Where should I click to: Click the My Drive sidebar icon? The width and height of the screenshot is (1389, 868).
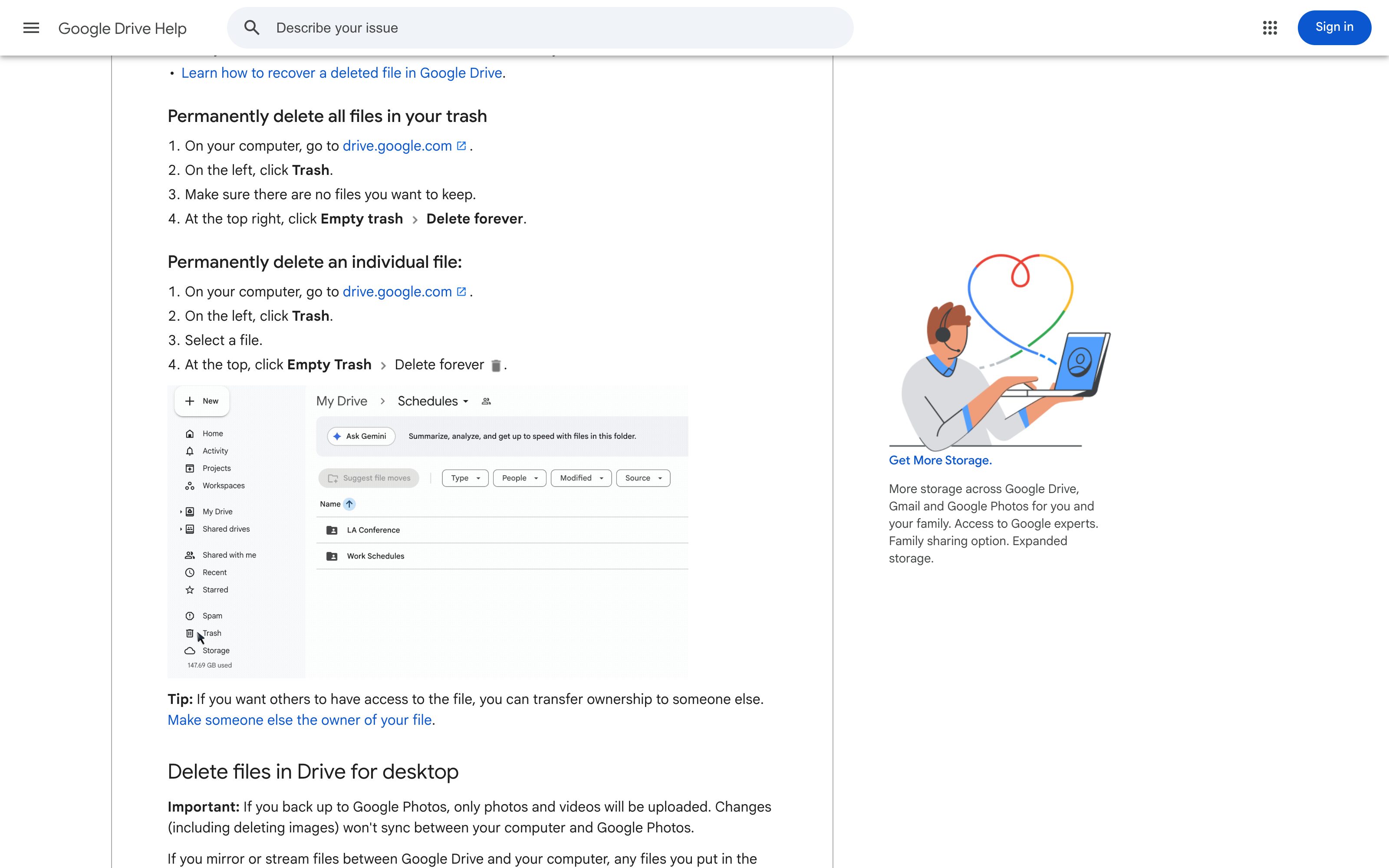tap(190, 512)
